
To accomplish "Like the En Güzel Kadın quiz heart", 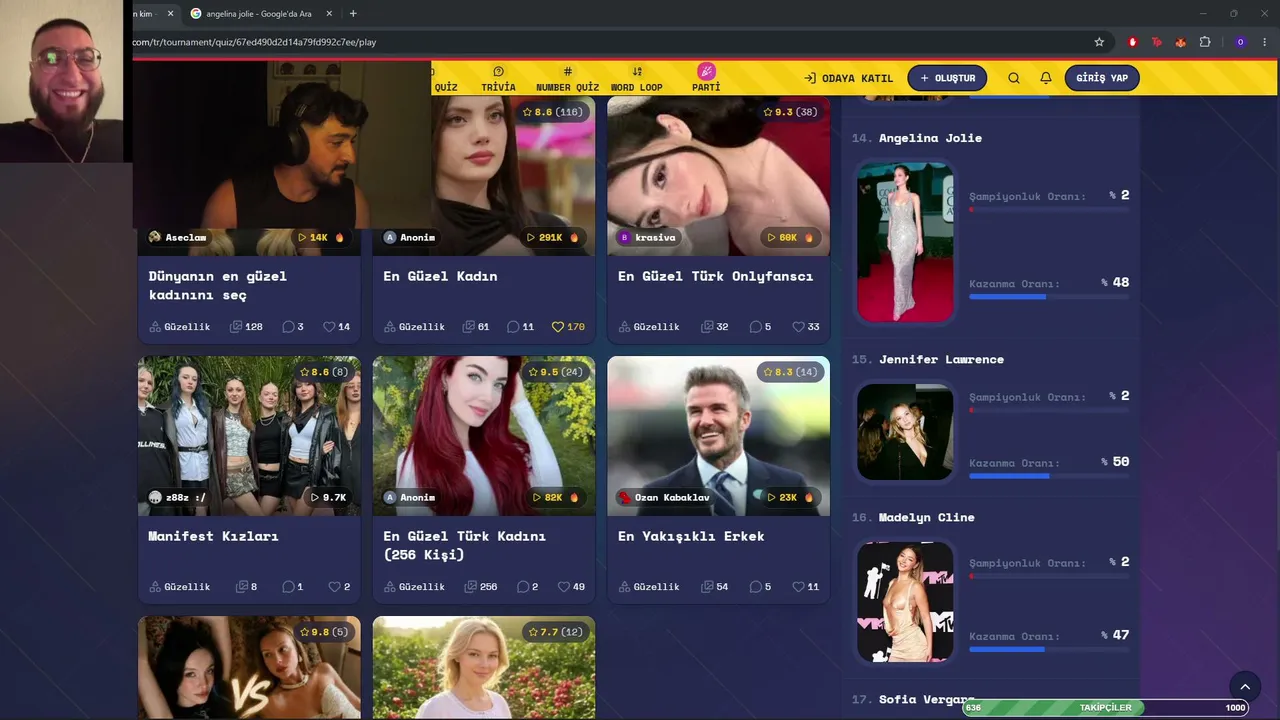I will tap(558, 327).
